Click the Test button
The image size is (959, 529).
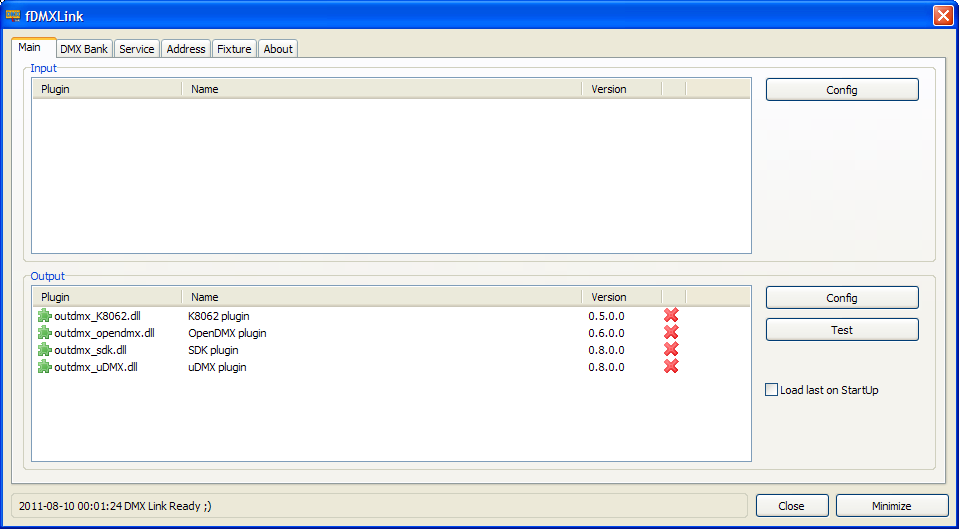[x=842, y=330]
